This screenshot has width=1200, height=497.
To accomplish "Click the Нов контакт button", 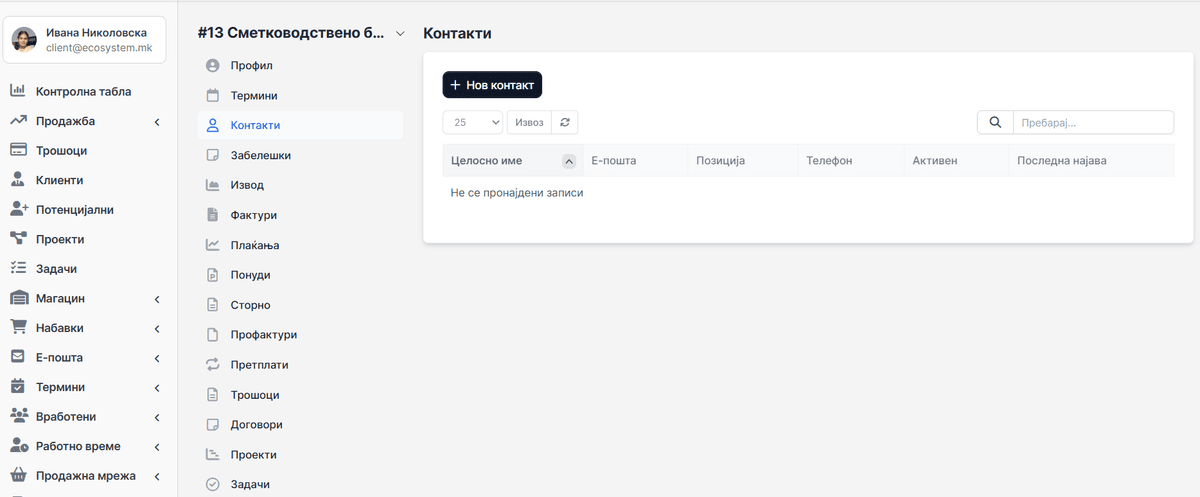I will [x=492, y=85].
